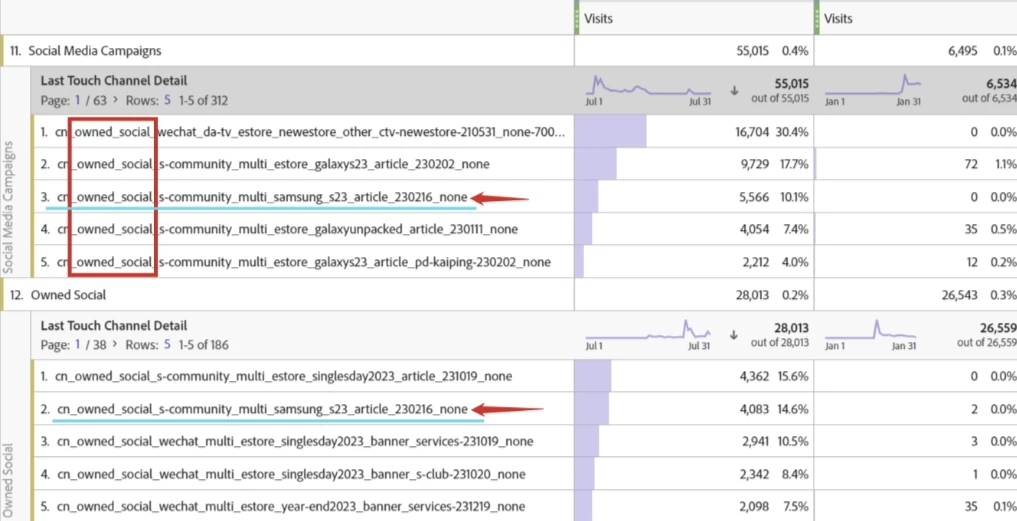This screenshot has height=521, width=1017.
Task: Click the 2,212 4.0% visits cell
Action: click(694, 262)
